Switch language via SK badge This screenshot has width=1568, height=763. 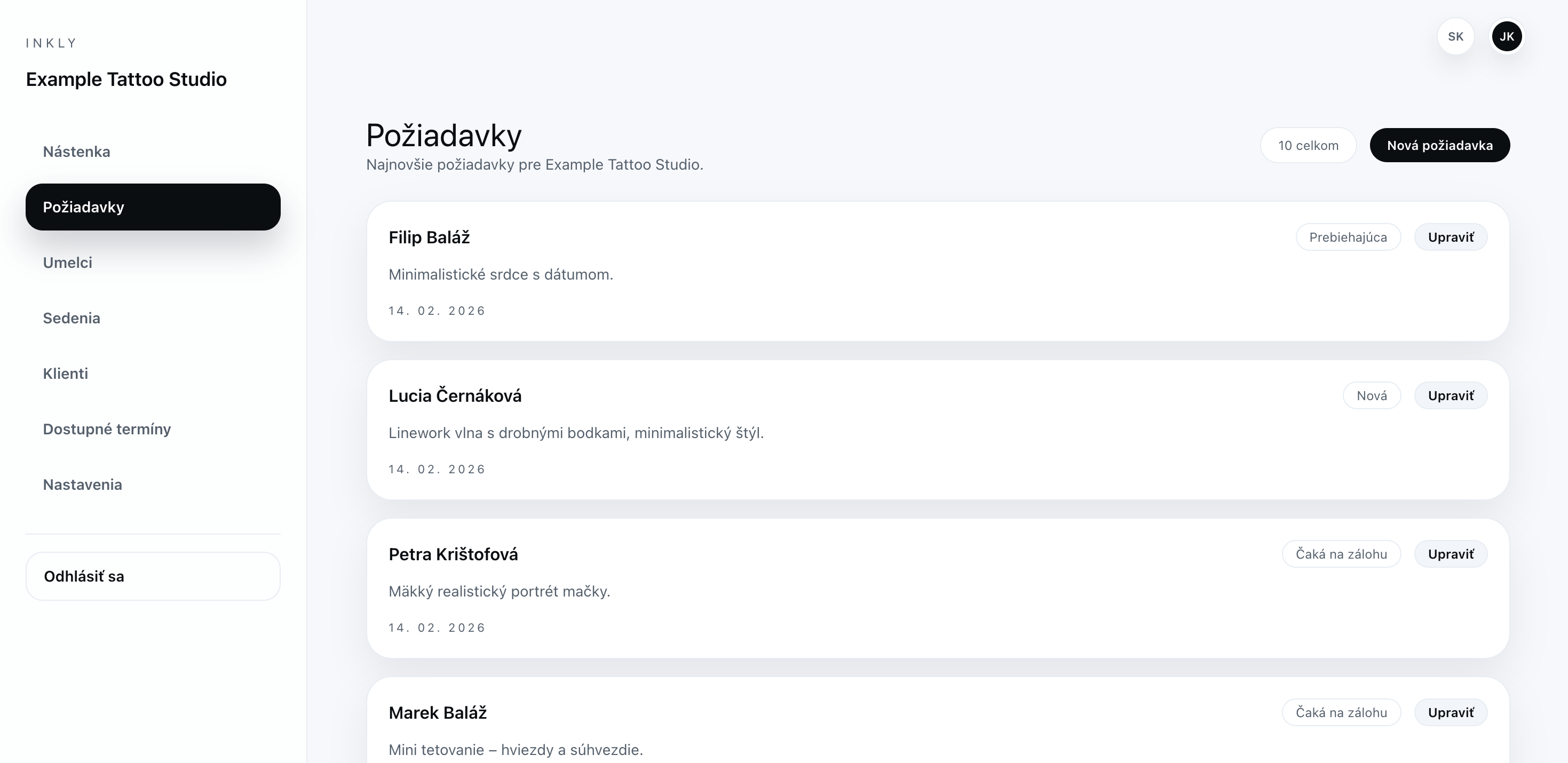coord(1455,36)
